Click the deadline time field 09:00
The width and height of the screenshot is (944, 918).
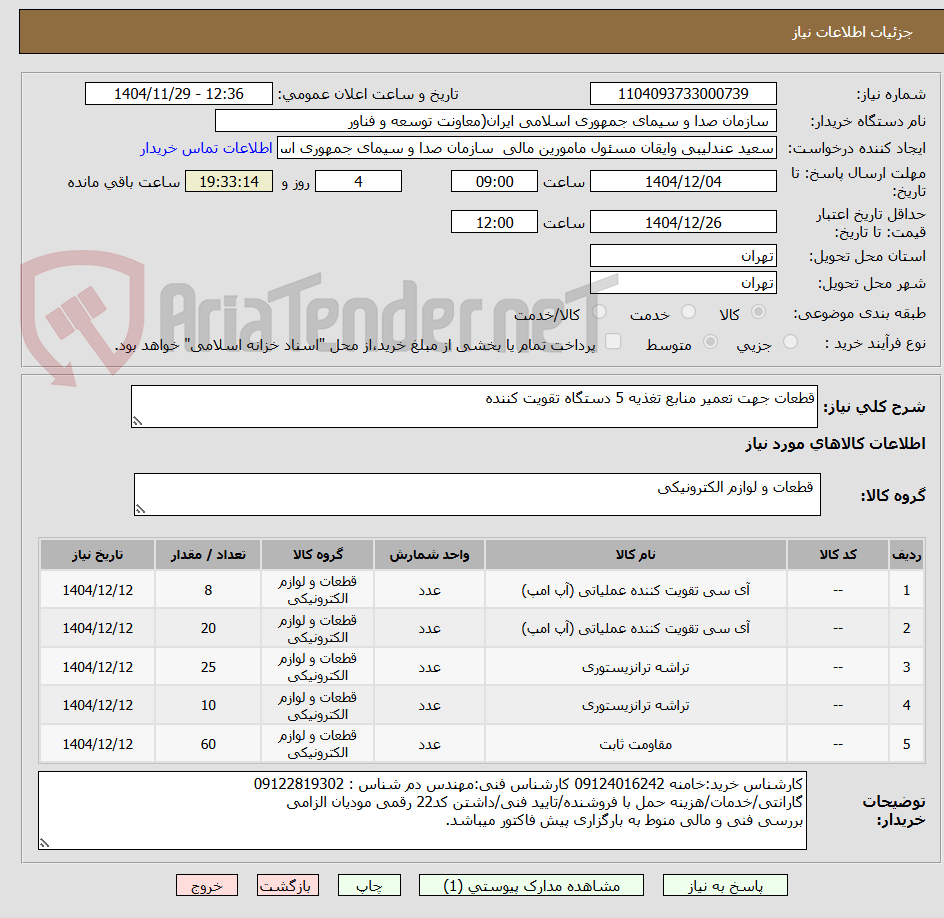coord(494,181)
